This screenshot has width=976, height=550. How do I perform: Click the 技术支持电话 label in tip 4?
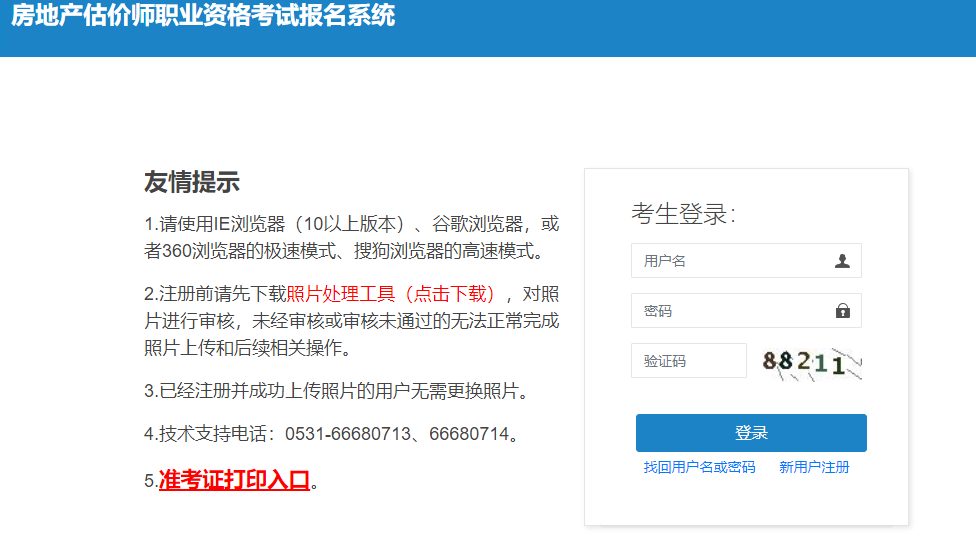coord(214,434)
